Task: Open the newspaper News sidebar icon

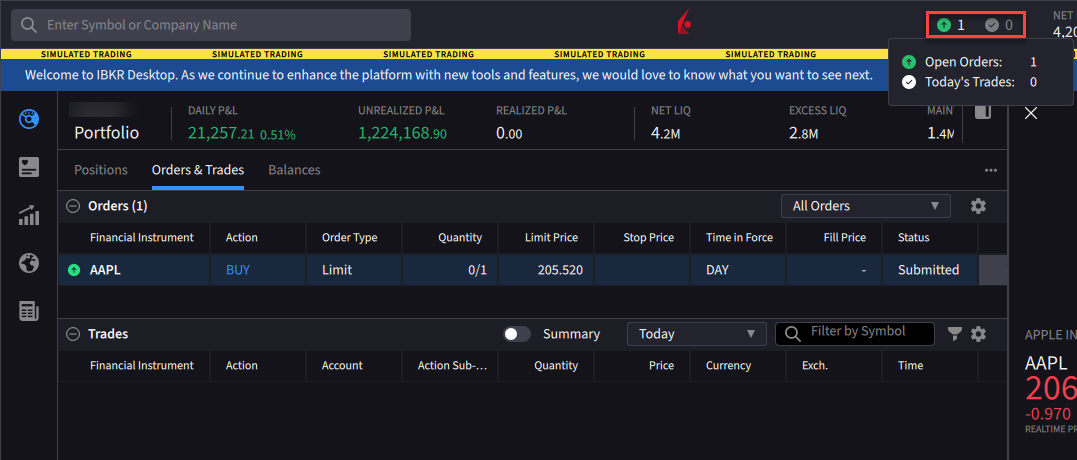Action: pyautogui.click(x=29, y=311)
